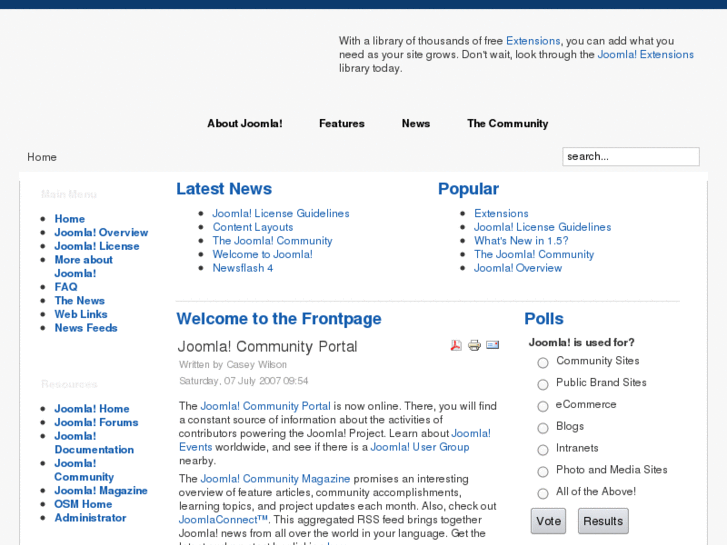Open the Joomla! Magazine resource link
Viewport: 727px width, 545px height.
pyautogui.click(x=101, y=490)
